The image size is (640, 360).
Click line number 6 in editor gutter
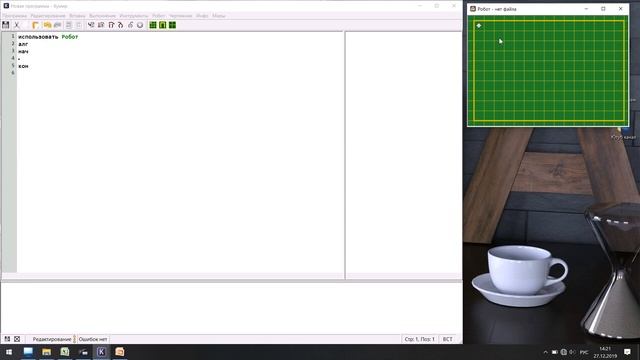pos(13,73)
